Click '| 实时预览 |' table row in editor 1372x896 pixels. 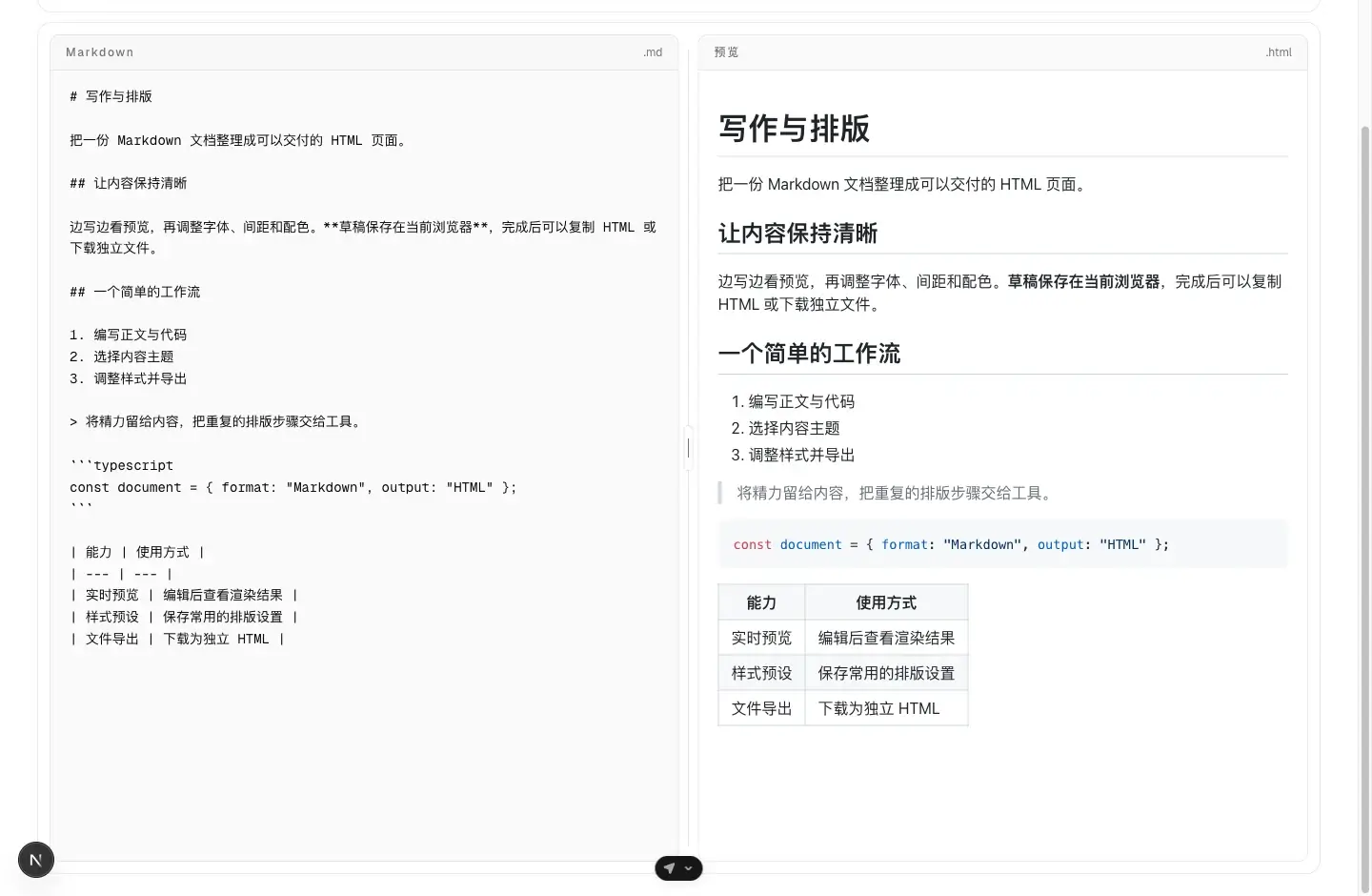pos(184,595)
